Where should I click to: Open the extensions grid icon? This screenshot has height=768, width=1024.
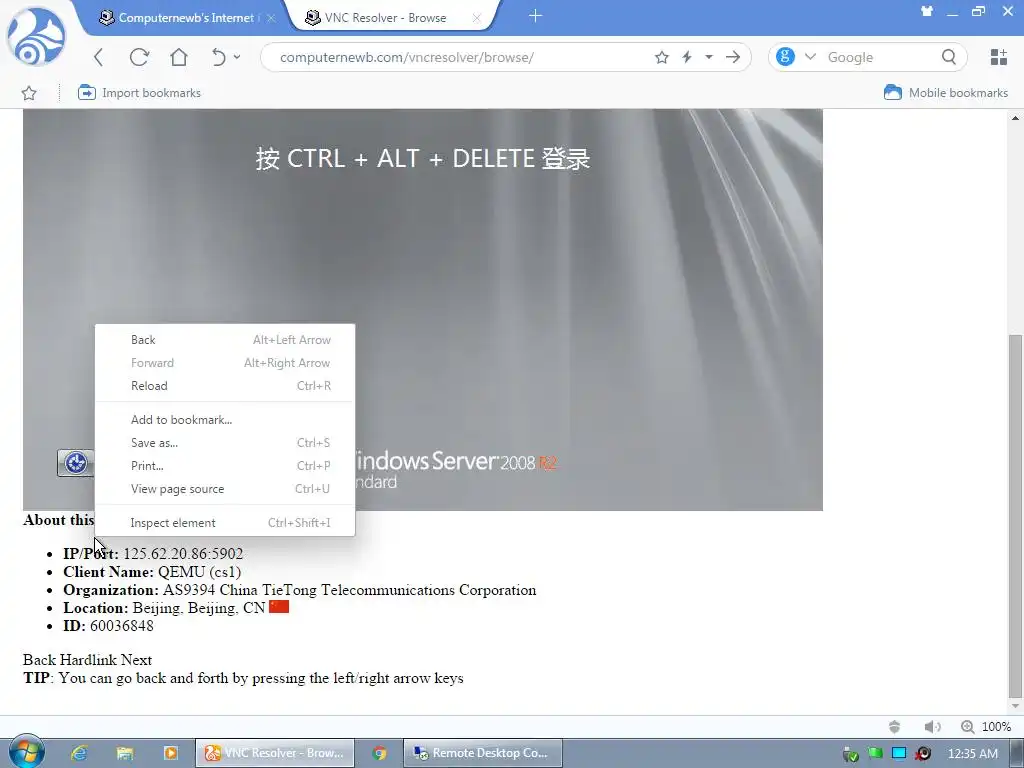click(x=999, y=57)
